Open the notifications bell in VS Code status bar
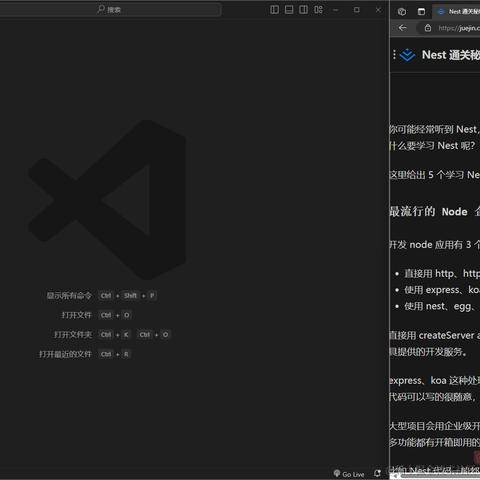This screenshot has width=480, height=480. 377,473
